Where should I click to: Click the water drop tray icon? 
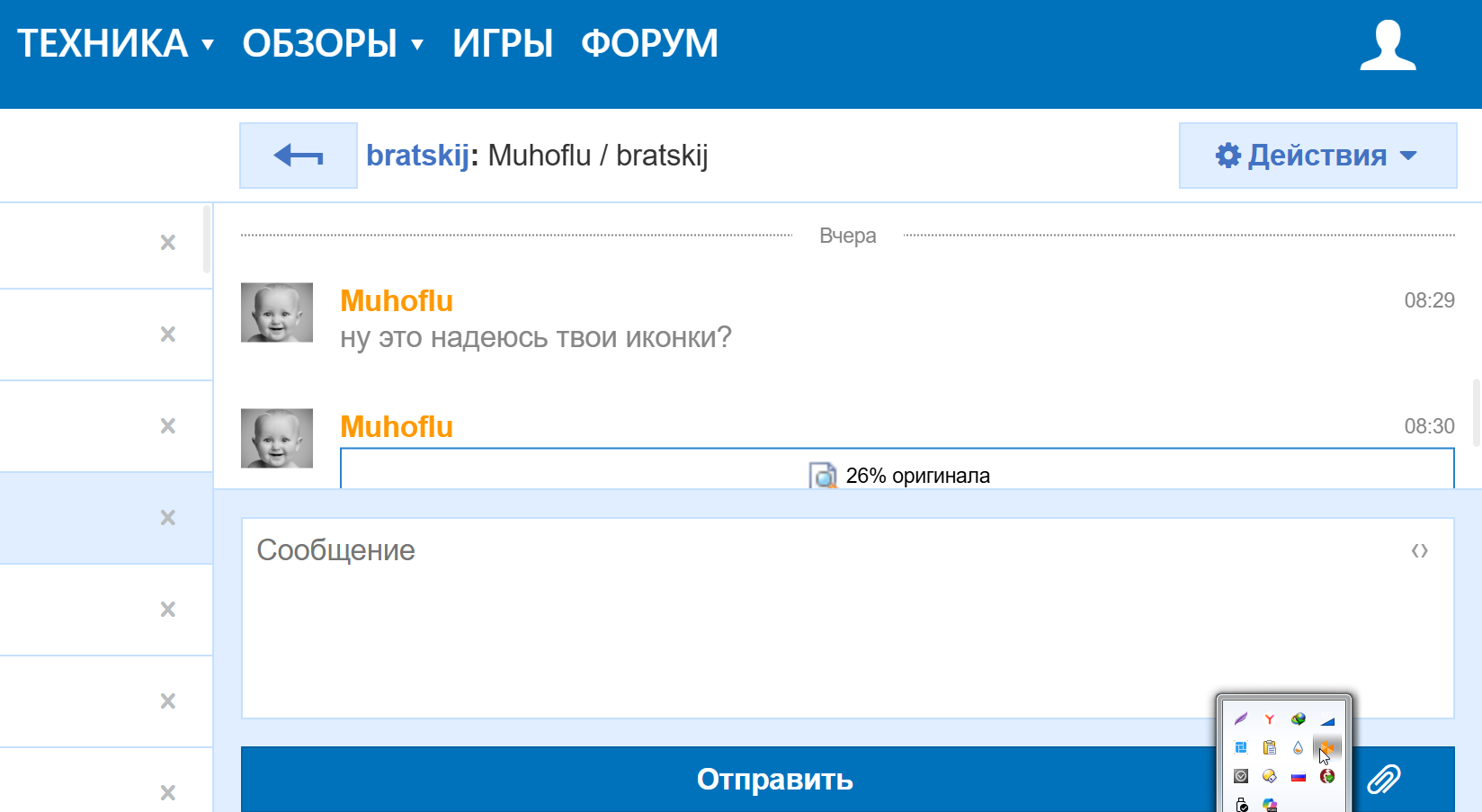[1298, 747]
